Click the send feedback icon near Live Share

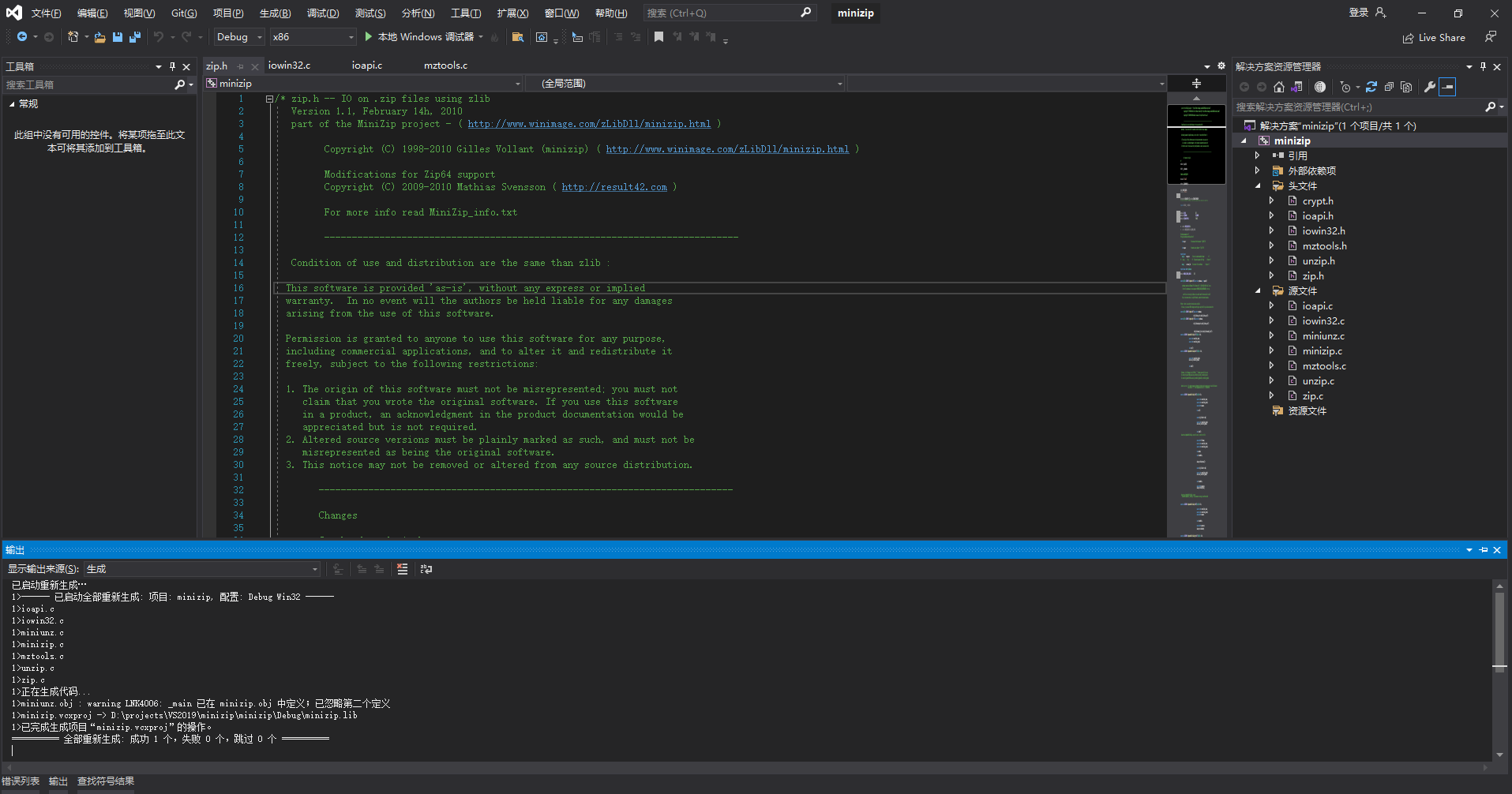(1491, 37)
